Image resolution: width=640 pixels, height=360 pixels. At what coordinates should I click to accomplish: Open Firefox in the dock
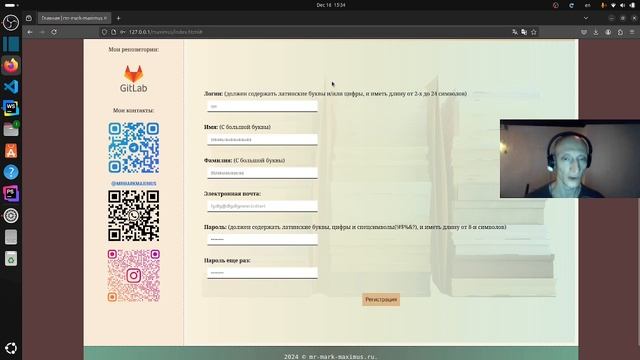[x=11, y=65]
